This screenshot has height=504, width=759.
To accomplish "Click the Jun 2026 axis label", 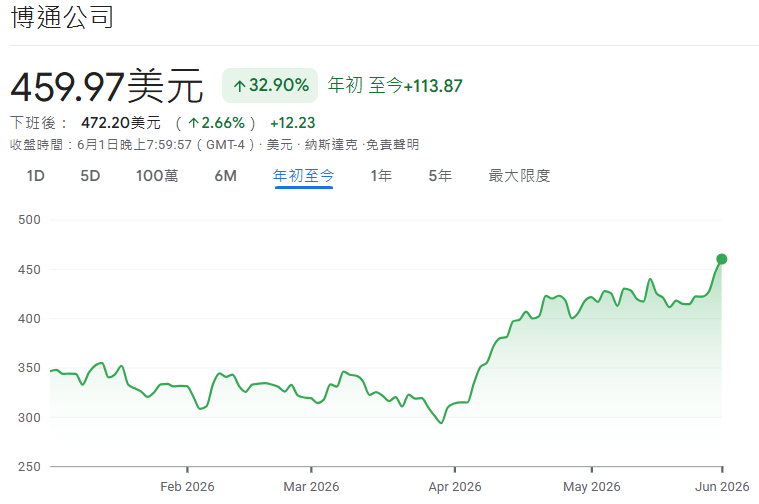I will coord(722,487).
